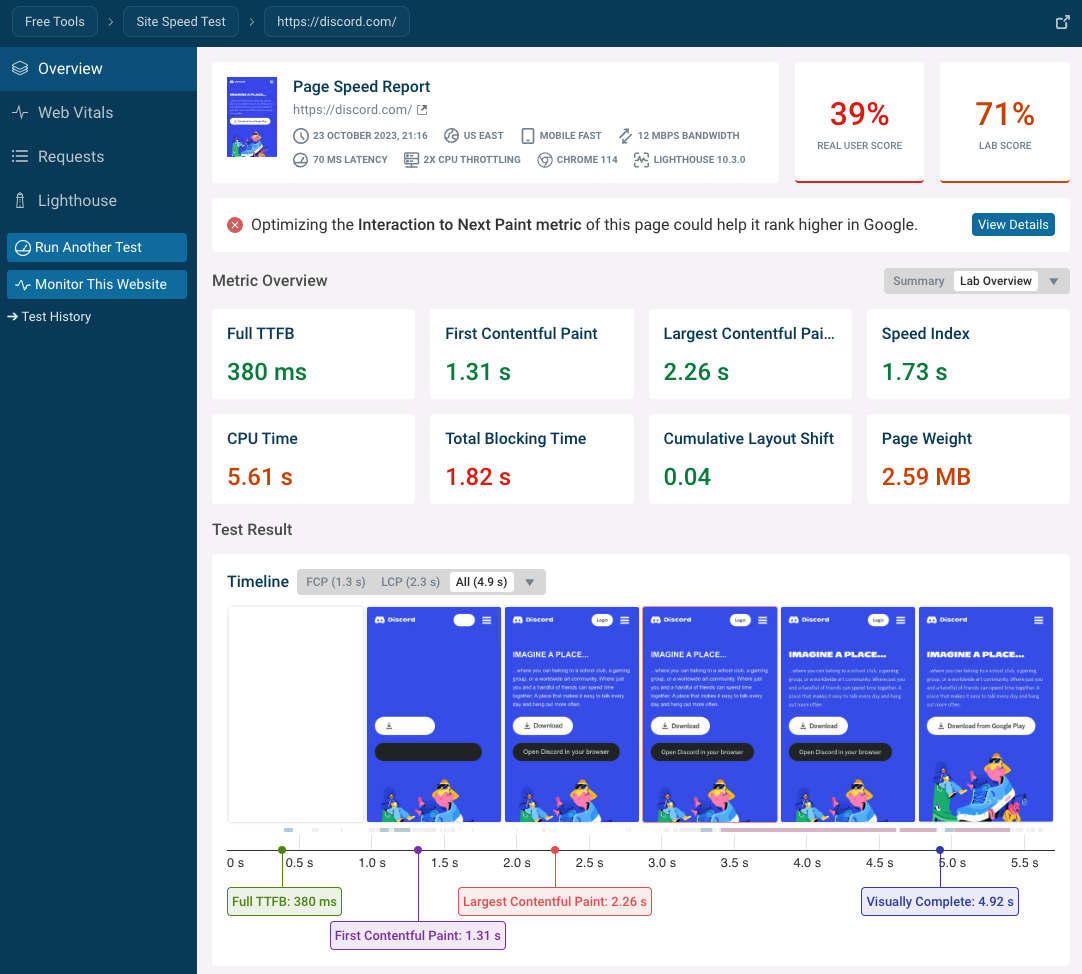The width and height of the screenshot is (1082, 974).
Task: Go to Free Tools breadcrumb
Action: [55, 21]
